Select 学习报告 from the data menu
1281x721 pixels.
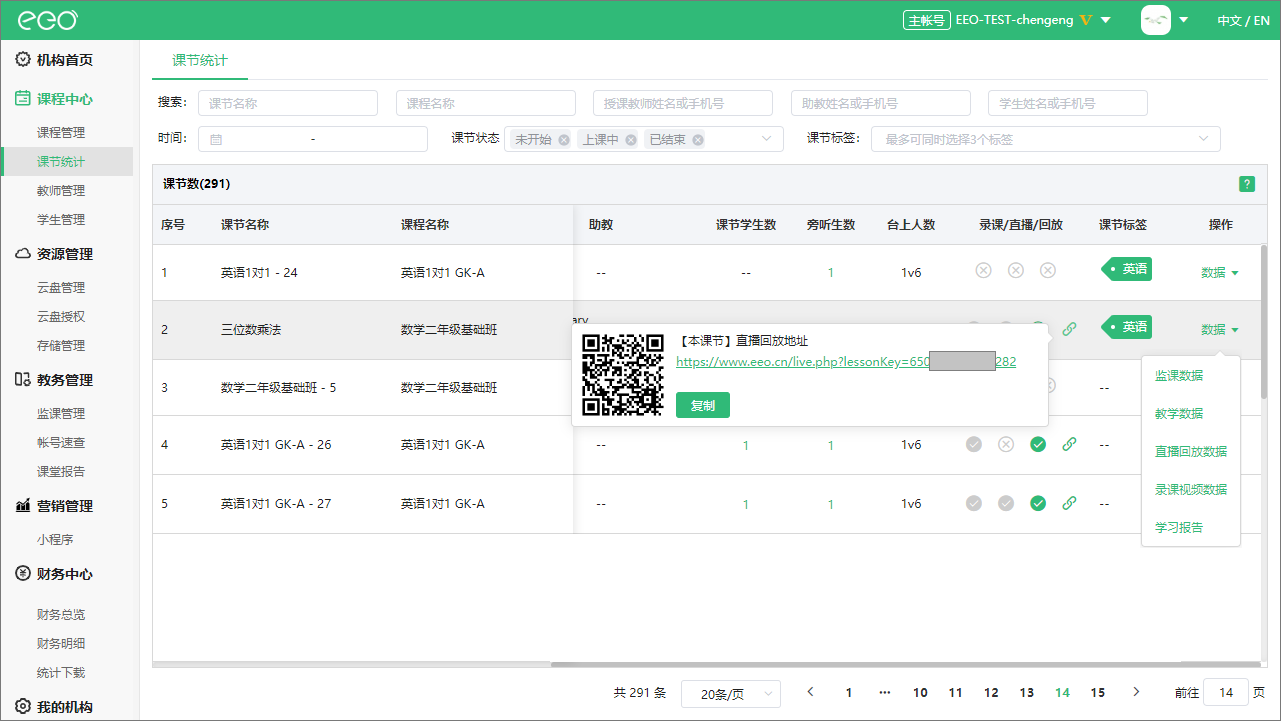click(x=1179, y=528)
